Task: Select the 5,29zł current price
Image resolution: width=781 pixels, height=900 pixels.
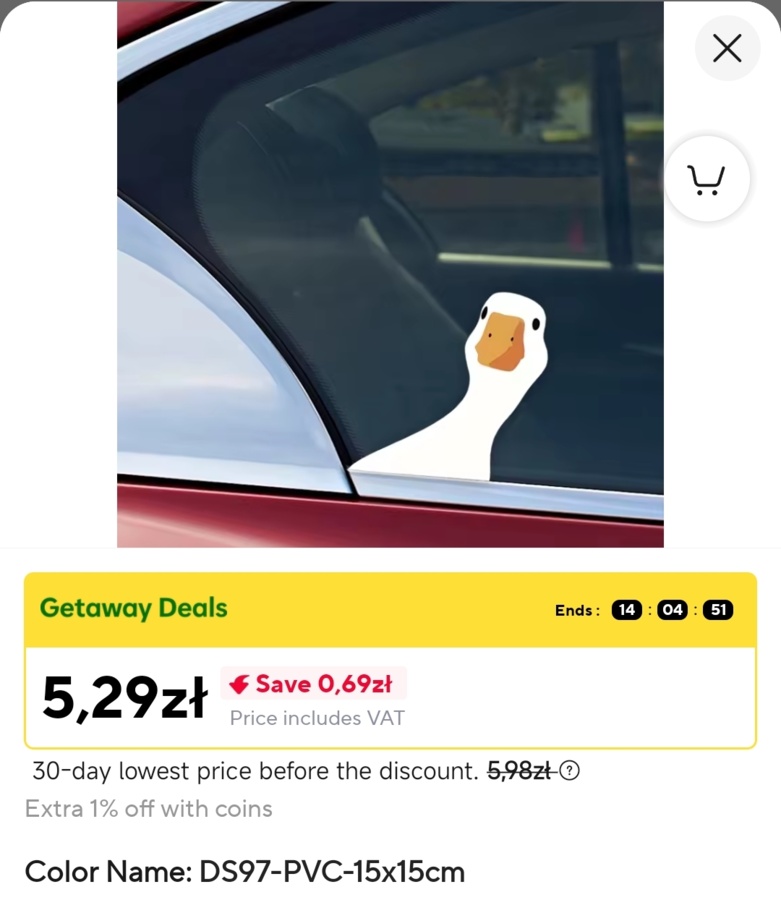Action: [x=125, y=698]
